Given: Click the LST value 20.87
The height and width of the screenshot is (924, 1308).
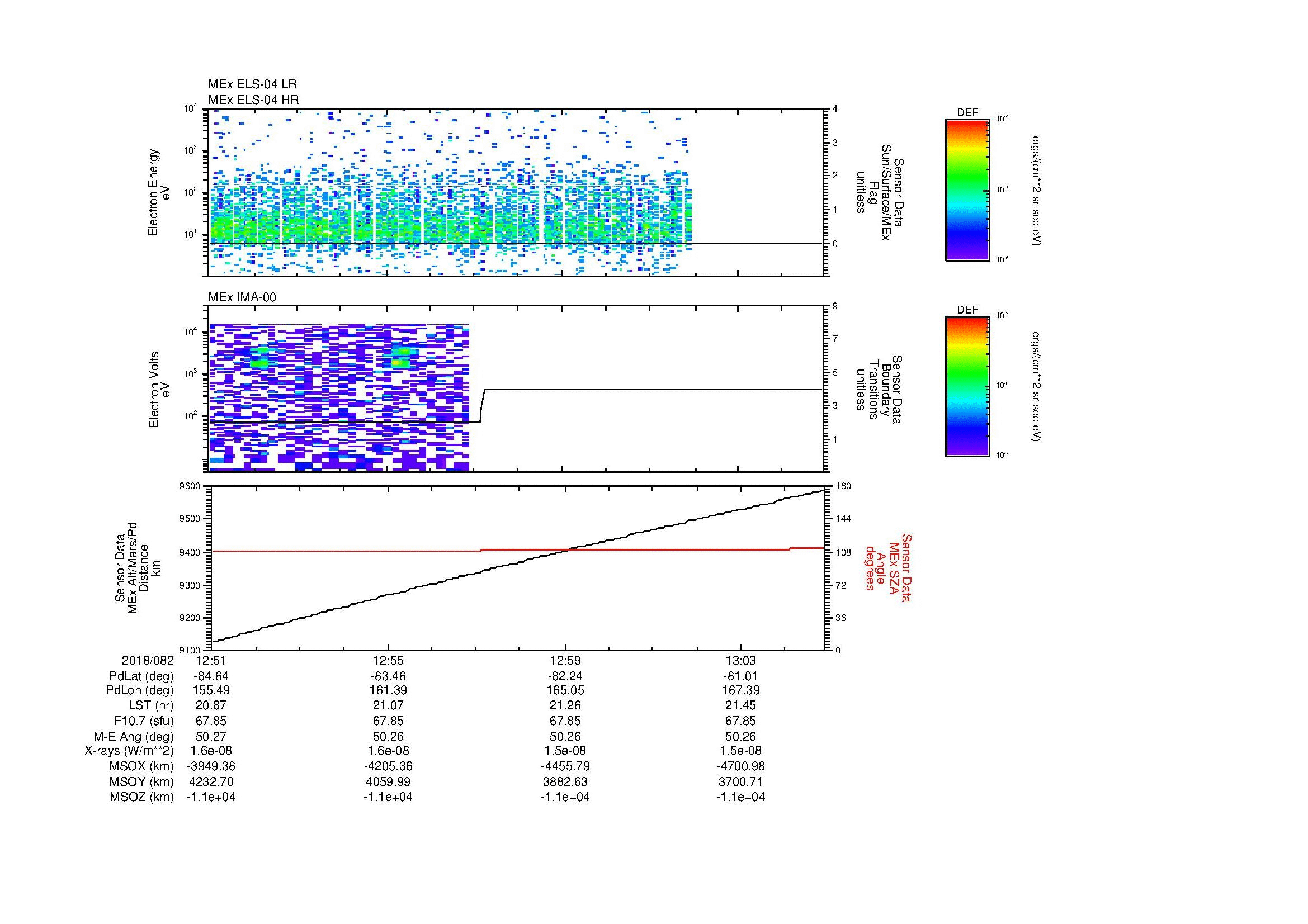Looking at the screenshot, I should pyautogui.click(x=211, y=705).
